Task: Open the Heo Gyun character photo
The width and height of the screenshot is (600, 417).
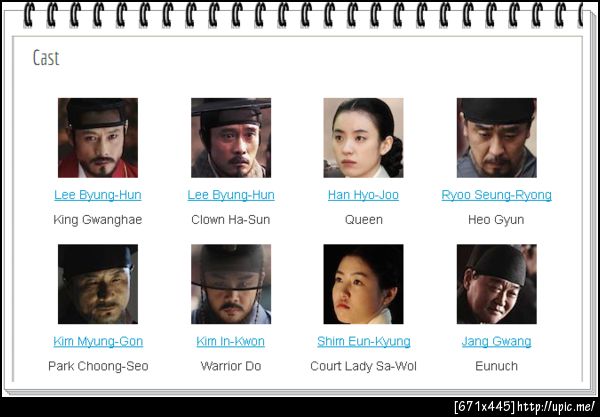Action: point(497,138)
